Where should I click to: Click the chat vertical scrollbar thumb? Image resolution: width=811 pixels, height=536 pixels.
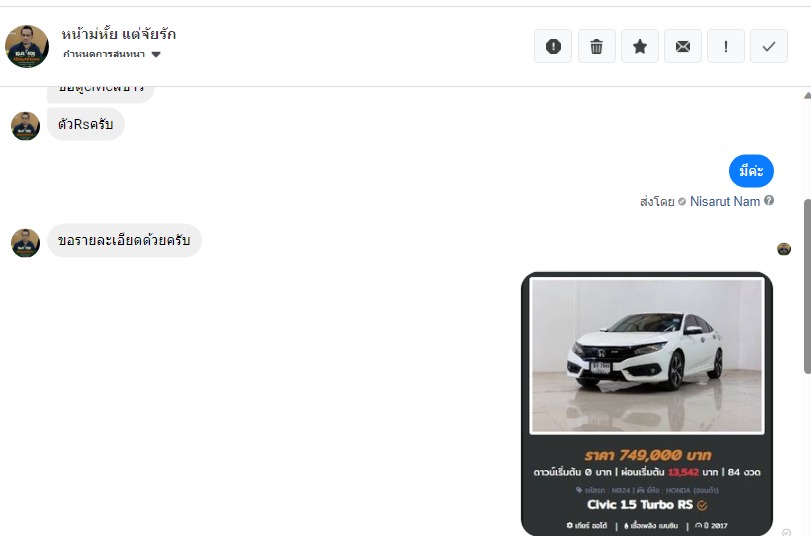pos(807,286)
